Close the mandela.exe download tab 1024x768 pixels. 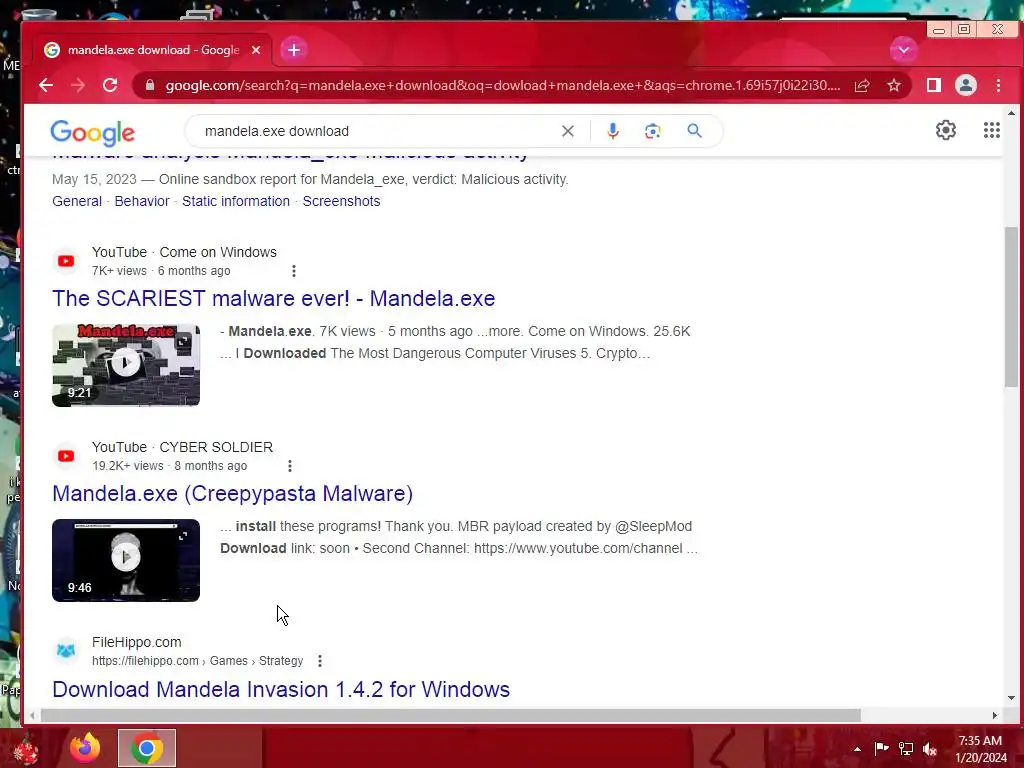pos(256,50)
